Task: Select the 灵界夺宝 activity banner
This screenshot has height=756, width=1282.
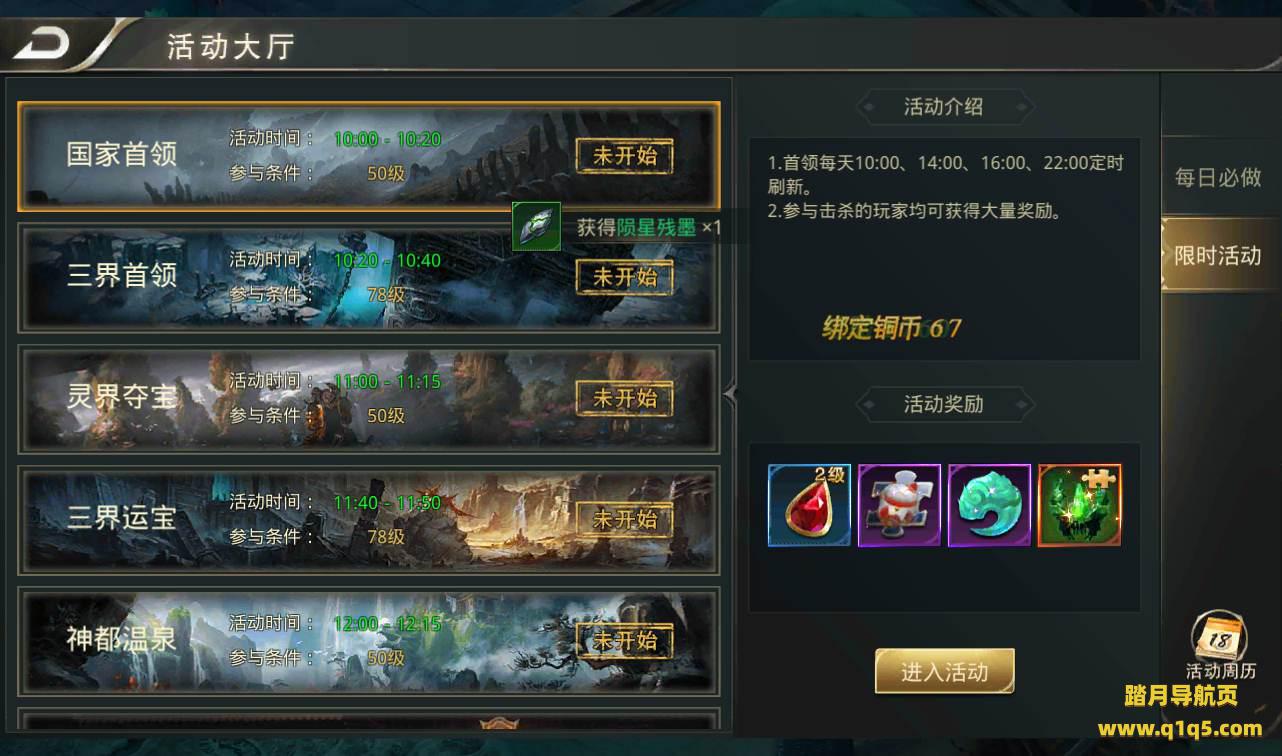Action: (369, 399)
